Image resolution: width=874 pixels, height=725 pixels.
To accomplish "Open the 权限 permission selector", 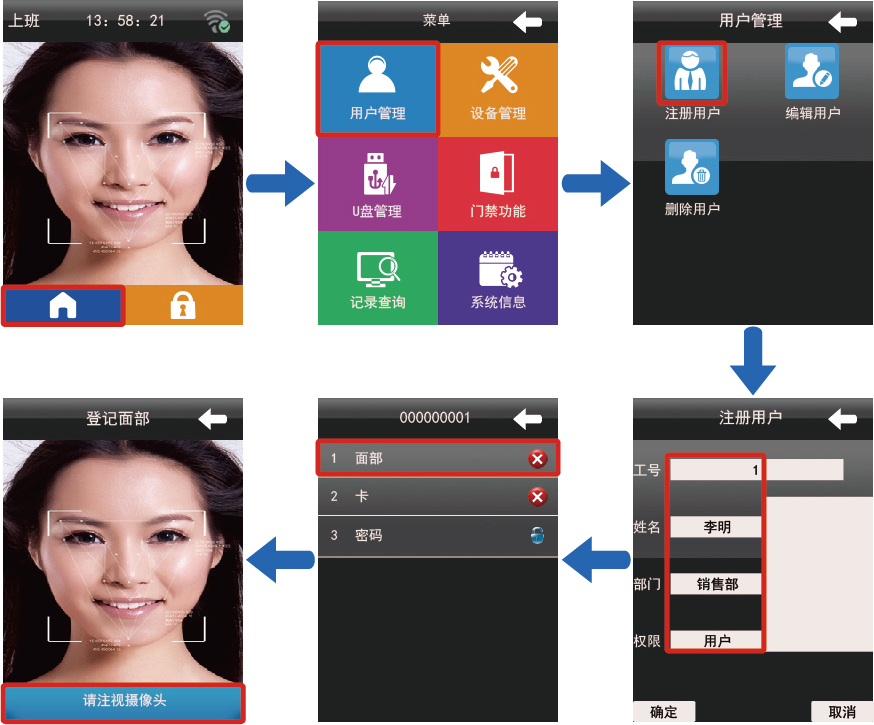I will coord(716,641).
